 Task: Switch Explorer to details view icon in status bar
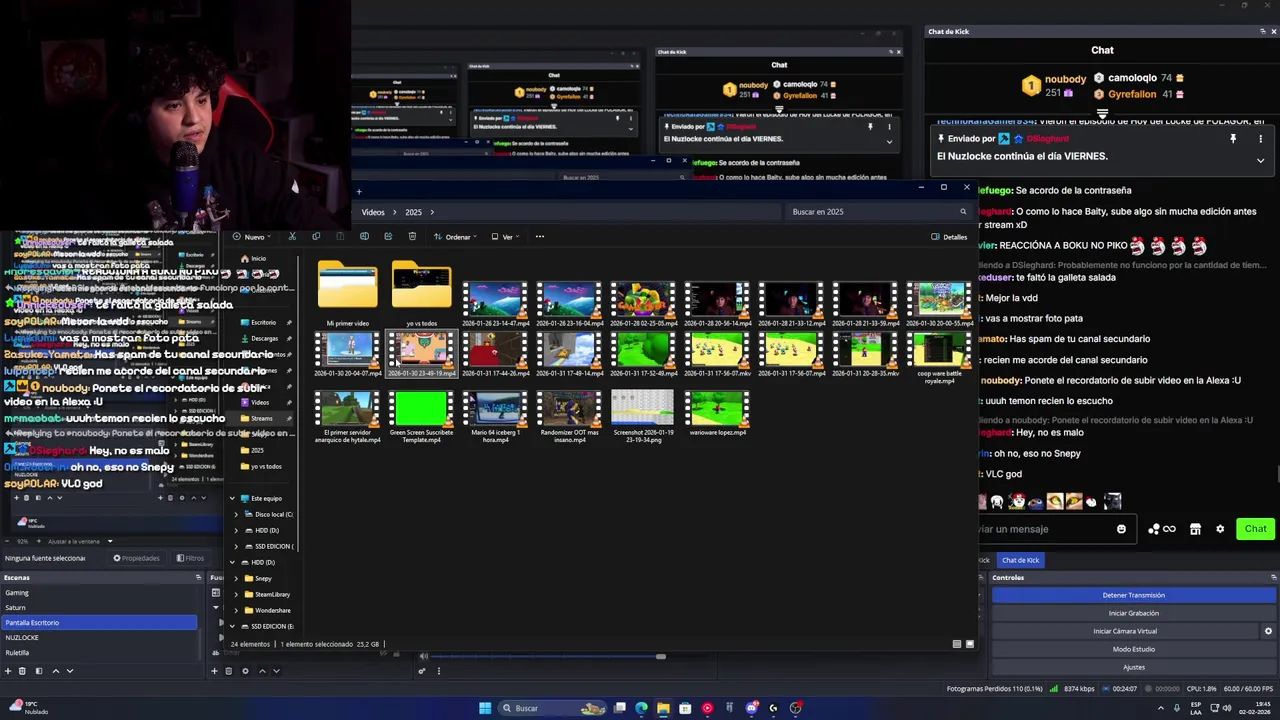tap(957, 644)
